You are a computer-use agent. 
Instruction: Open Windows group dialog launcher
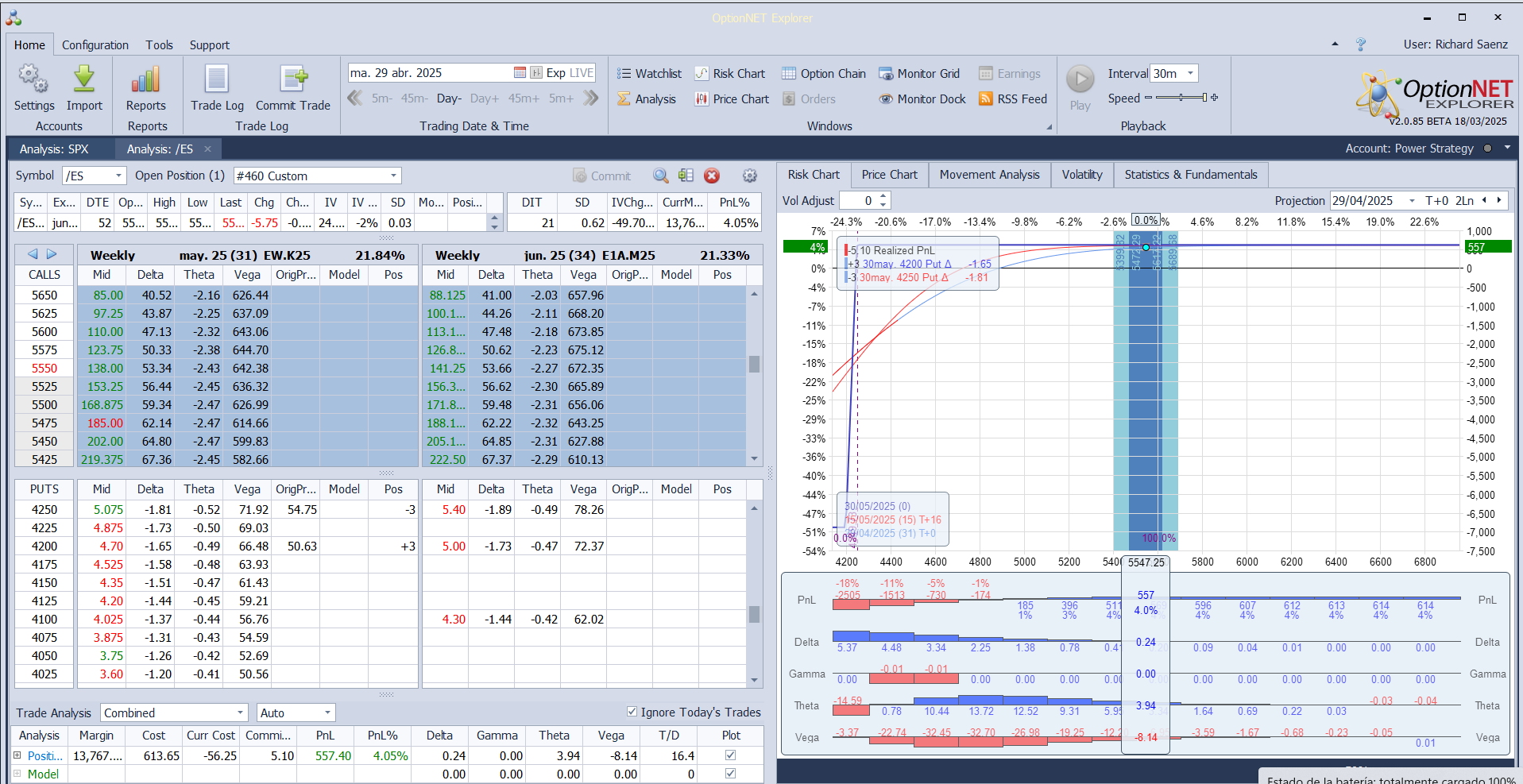tap(1049, 126)
